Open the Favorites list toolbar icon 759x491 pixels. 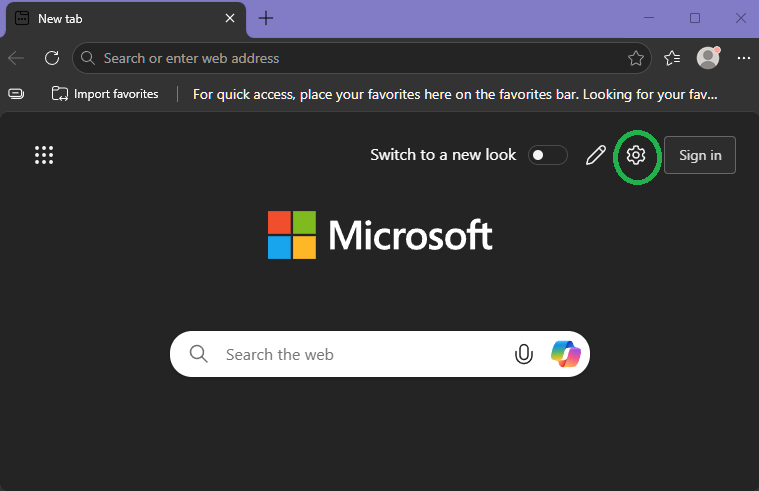(672, 58)
